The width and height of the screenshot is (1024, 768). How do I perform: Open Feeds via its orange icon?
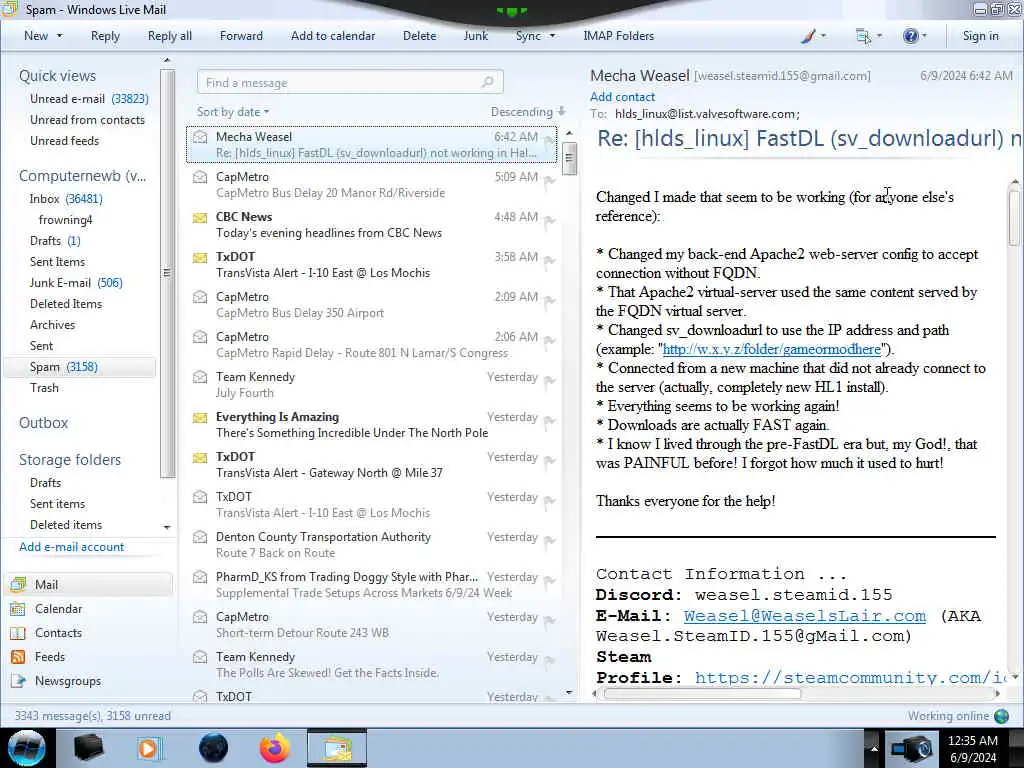tap(18, 657)
